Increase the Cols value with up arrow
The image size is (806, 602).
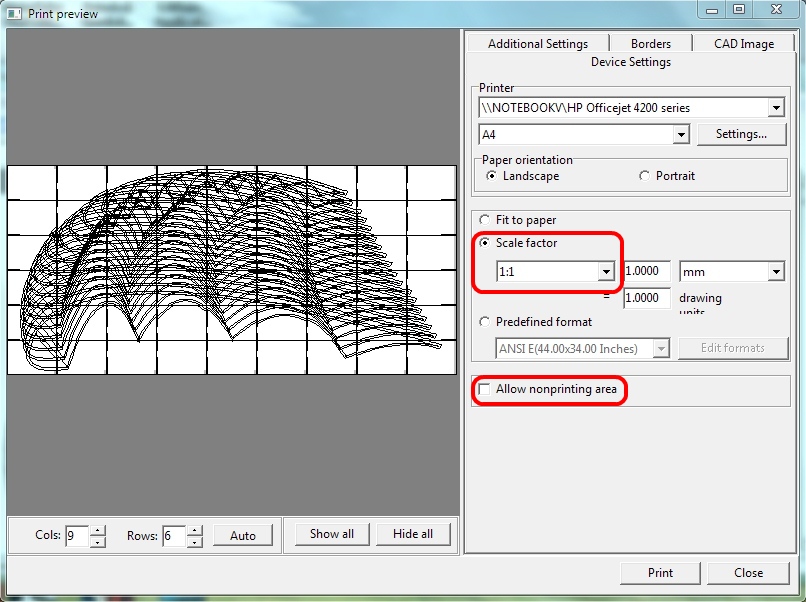pyautogui.click(x=97, y=530)
